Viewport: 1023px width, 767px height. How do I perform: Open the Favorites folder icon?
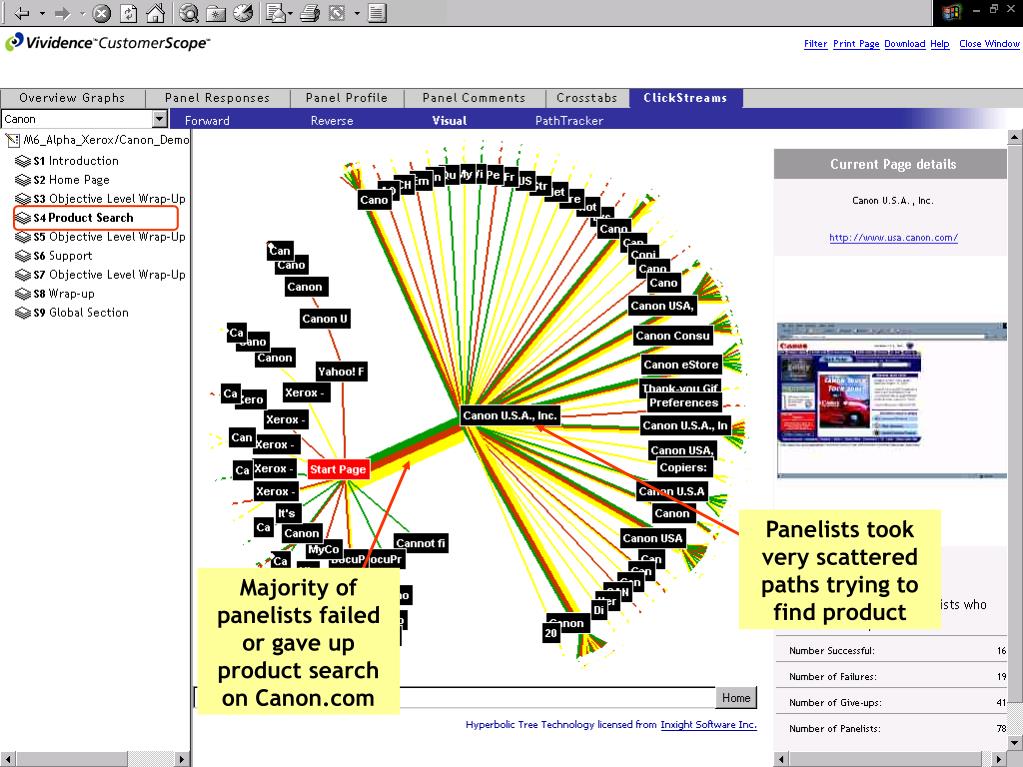pos(216,13)
